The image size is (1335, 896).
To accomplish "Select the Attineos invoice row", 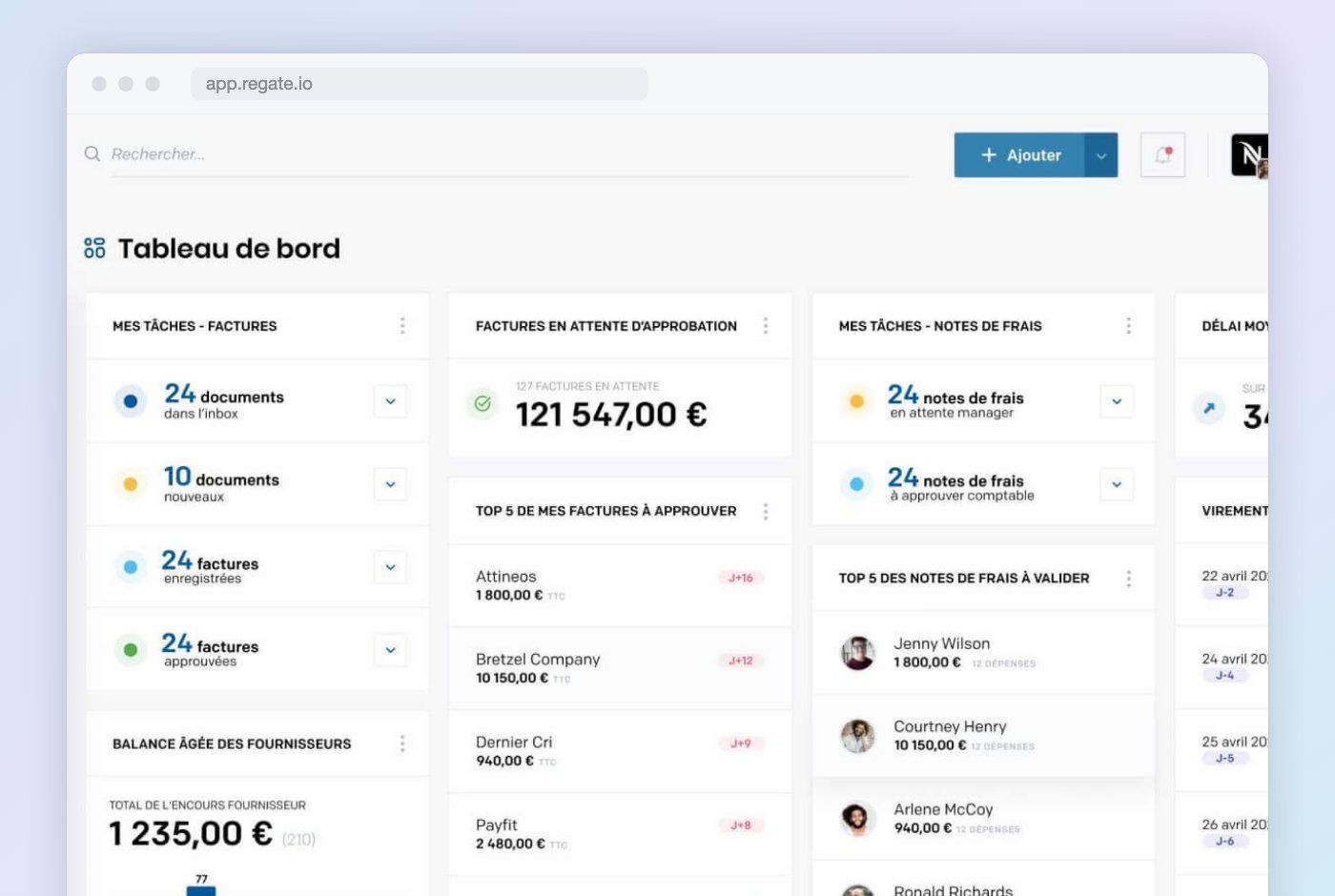I will [620, 585].
